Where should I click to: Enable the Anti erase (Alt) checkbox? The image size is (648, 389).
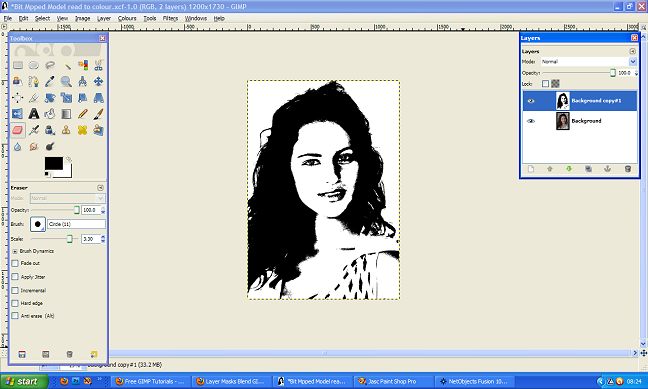coord(15,315)
